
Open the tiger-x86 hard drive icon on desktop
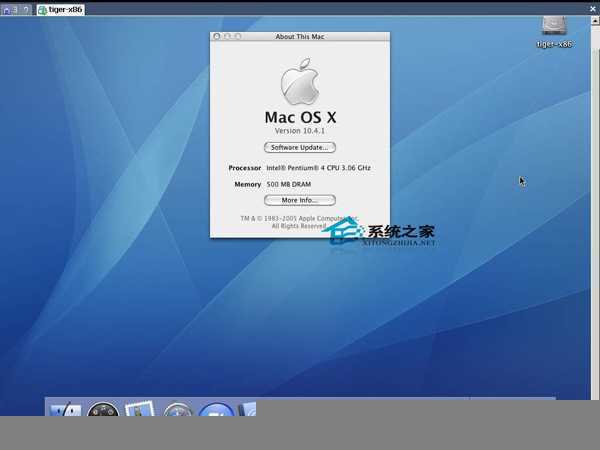(554, 26)
